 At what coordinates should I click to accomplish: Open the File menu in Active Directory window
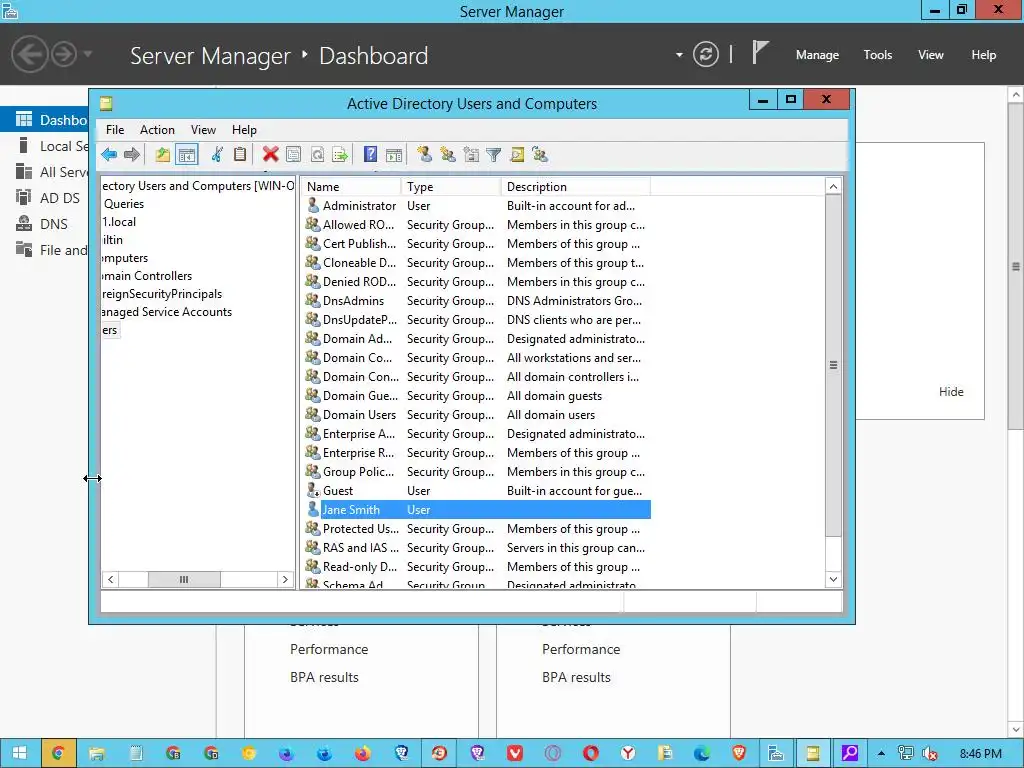pos(115,130)
